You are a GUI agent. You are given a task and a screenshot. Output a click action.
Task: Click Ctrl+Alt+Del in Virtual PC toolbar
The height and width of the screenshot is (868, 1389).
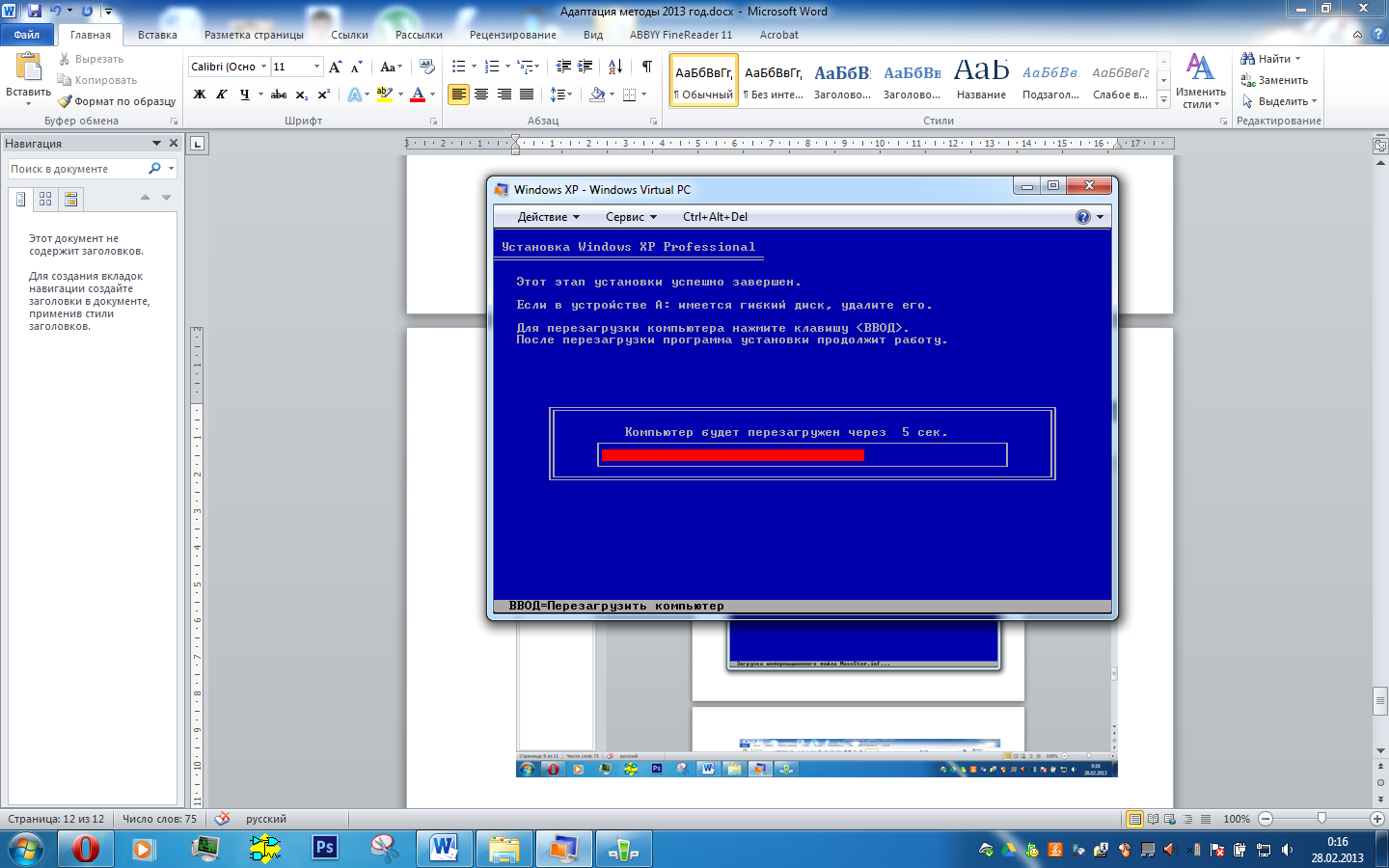[715, 217]
